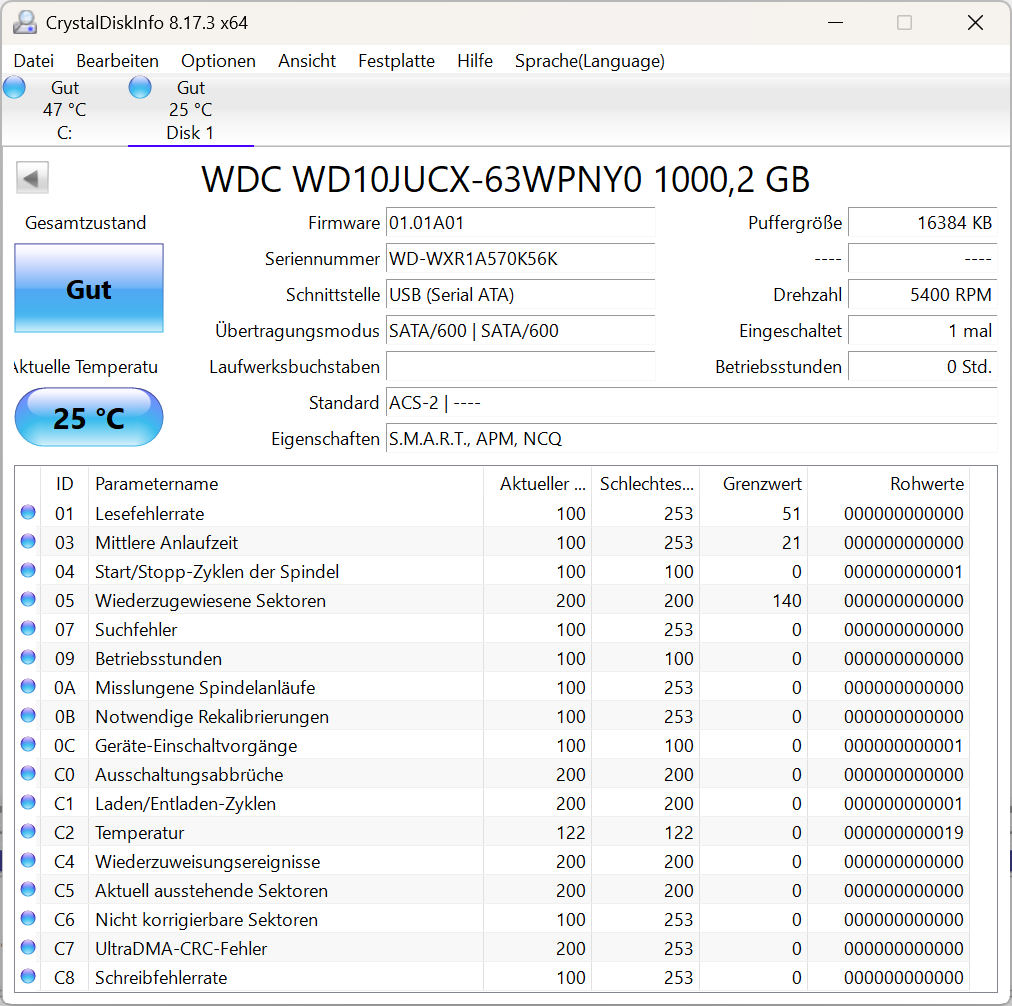Open the Hilfe menu
Screen dimensions: 1012x1006
pos(475,61)
